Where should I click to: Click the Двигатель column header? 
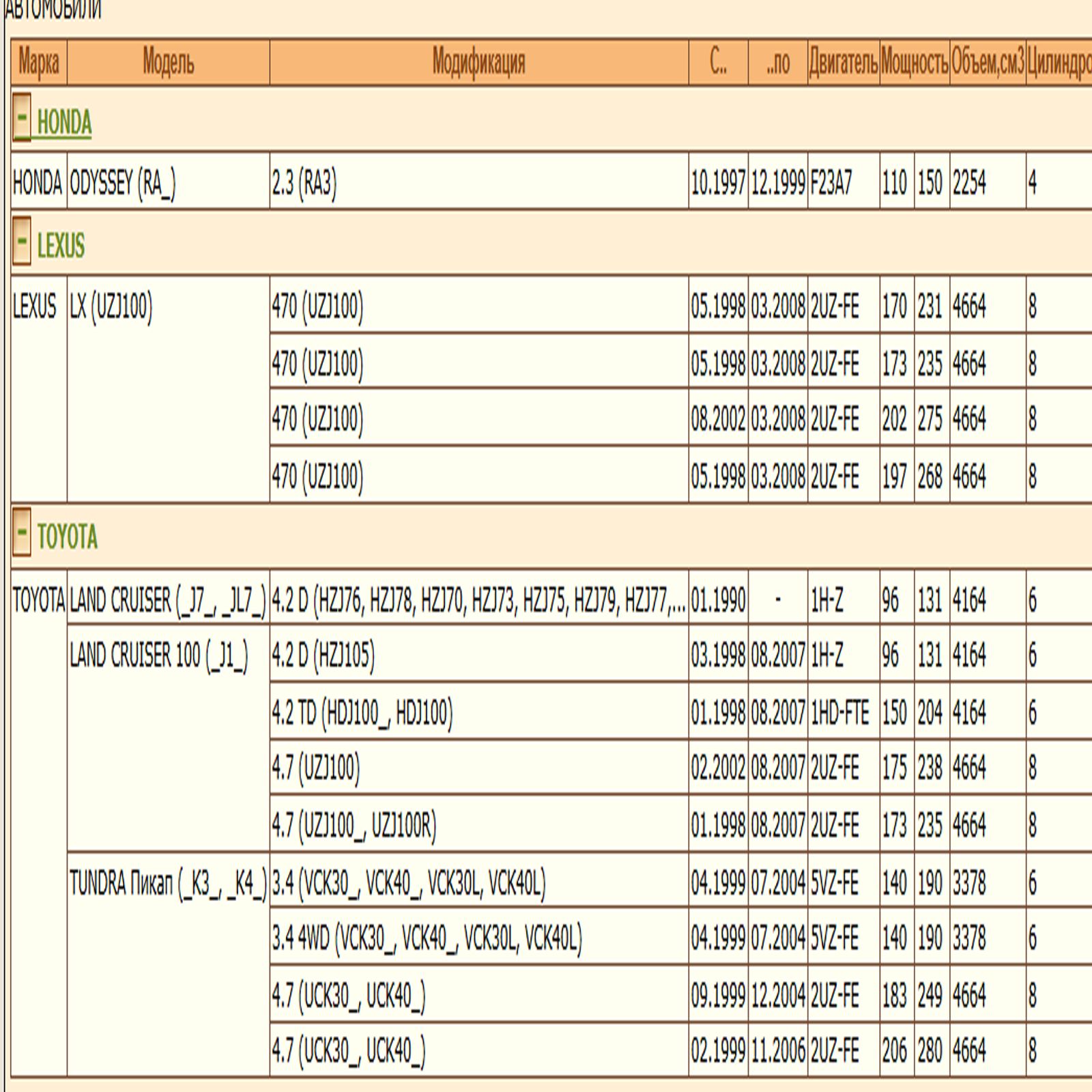pos(843,62)
